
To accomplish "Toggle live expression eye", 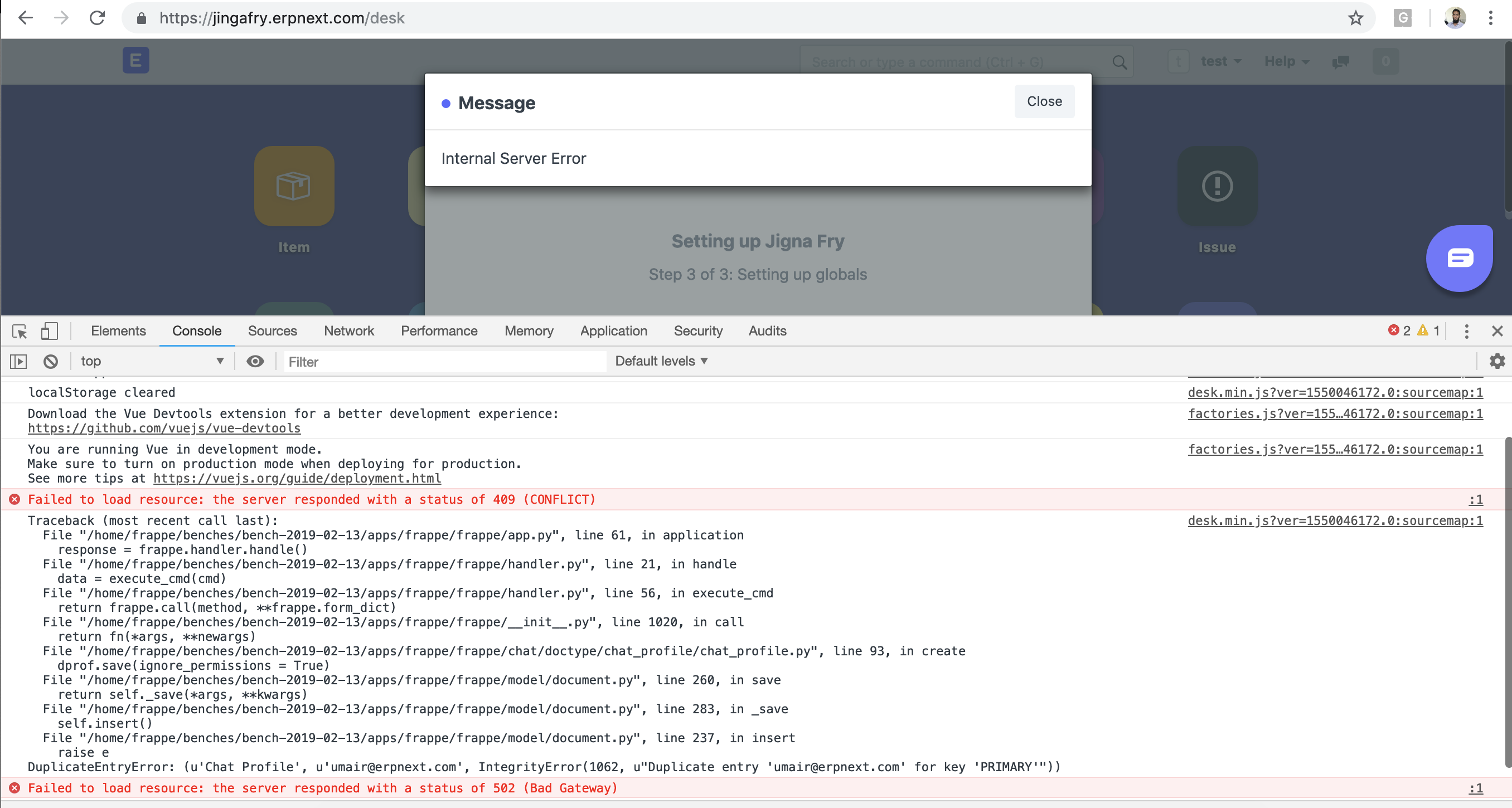I will click(255, 362).
